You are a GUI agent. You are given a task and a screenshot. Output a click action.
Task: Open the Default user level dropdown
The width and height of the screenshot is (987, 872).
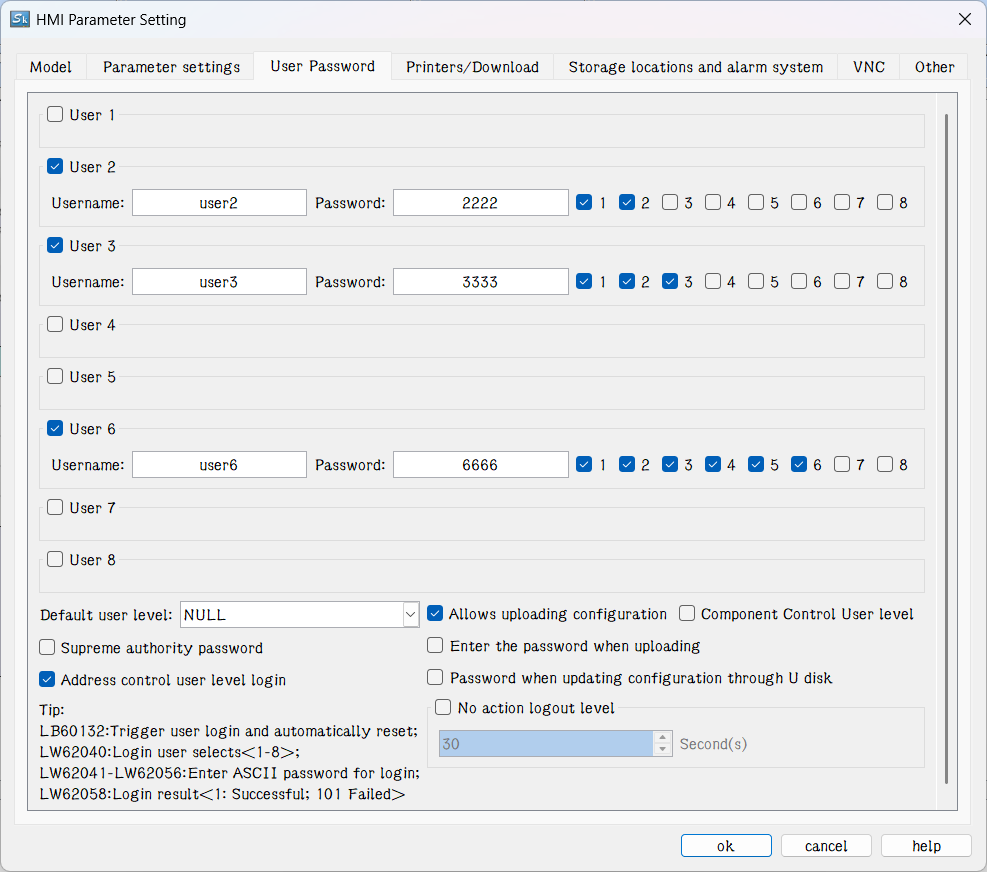(x=299, y=615)
